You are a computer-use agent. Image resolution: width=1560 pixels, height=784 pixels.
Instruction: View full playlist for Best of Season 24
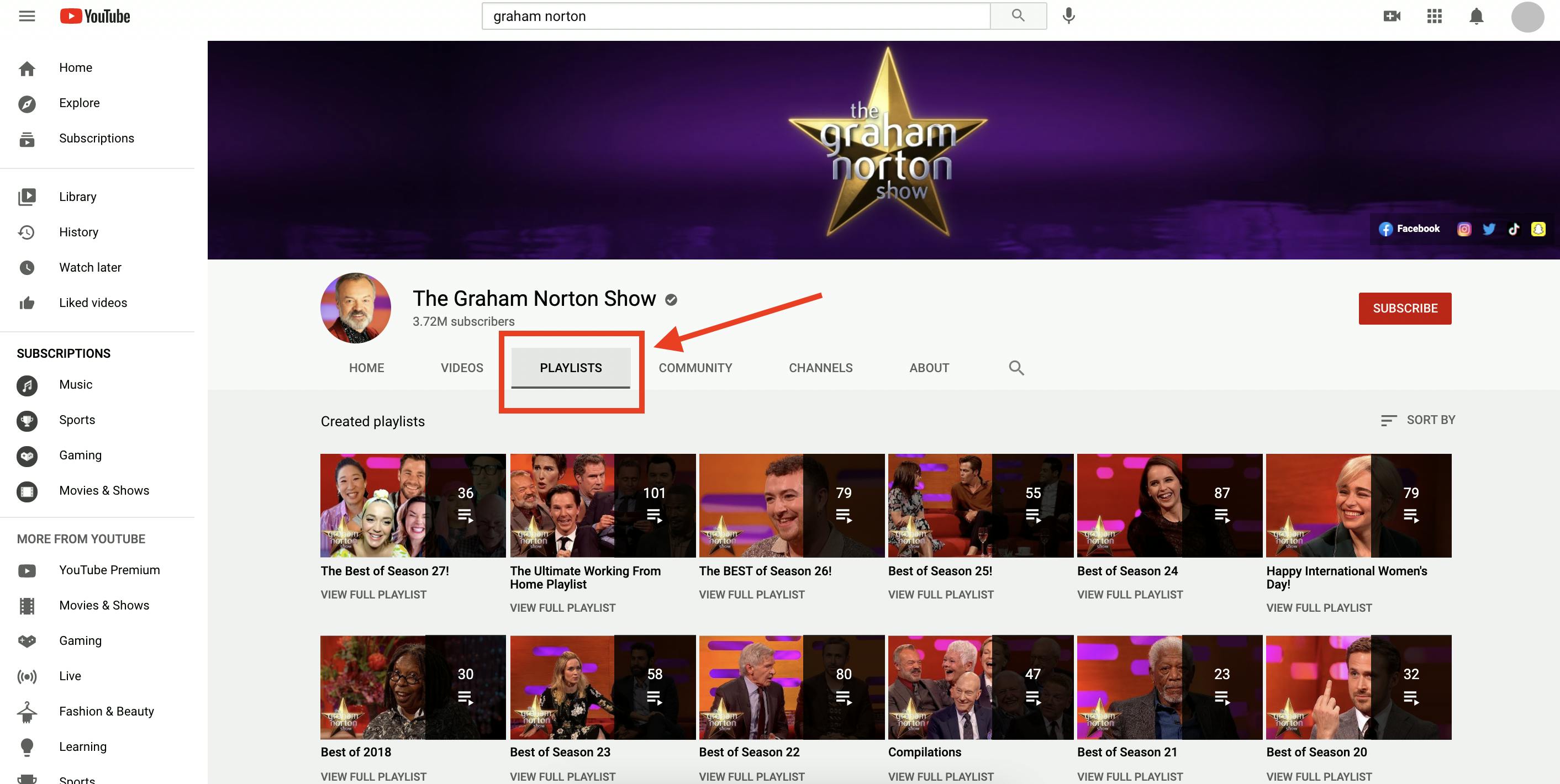coord(1130,595)
